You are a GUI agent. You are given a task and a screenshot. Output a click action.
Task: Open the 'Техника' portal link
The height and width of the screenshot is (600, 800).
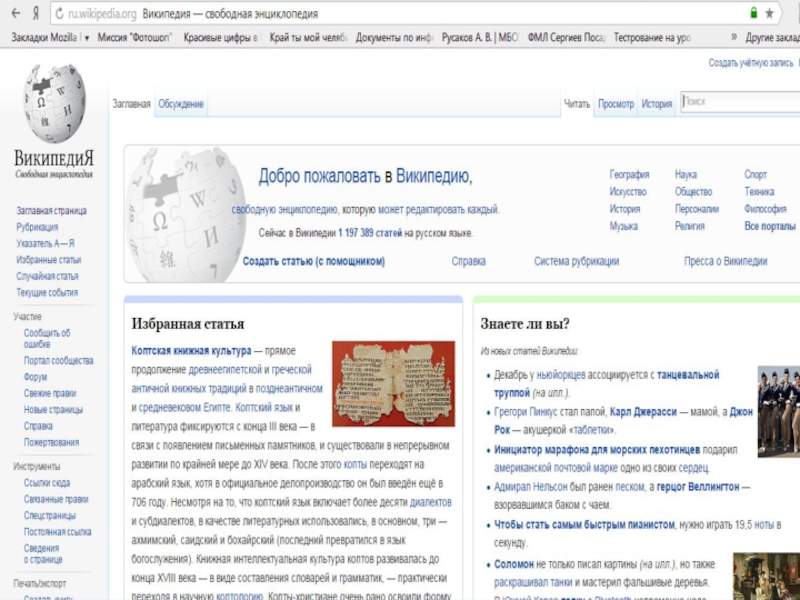[x=759, y=192]
